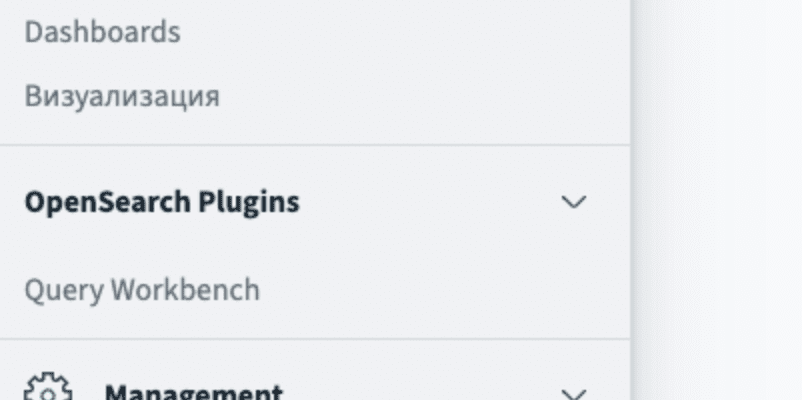Select Dashboards in the navigation sidebar
802x400 pixels.
click(x=102, y=32)
